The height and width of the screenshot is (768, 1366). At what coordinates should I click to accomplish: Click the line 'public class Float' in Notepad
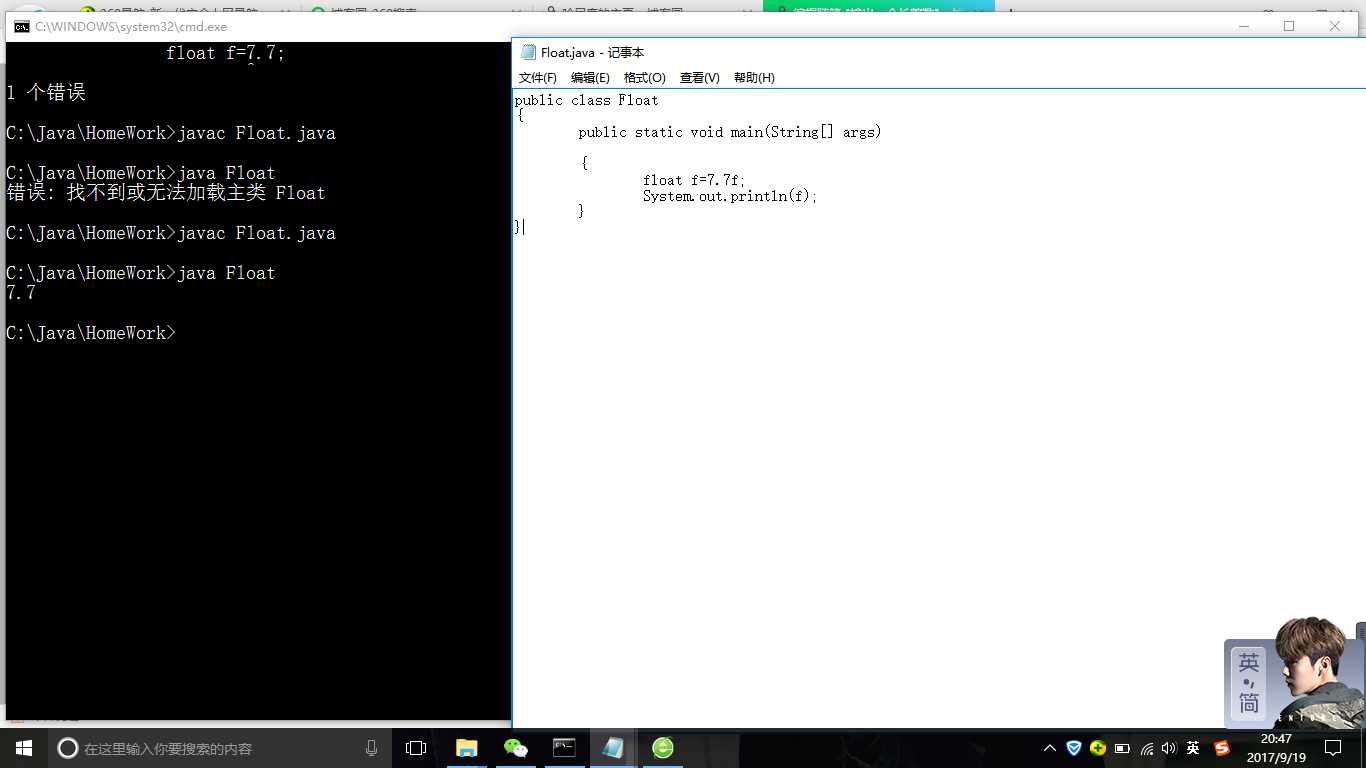[x=587, y=100]
